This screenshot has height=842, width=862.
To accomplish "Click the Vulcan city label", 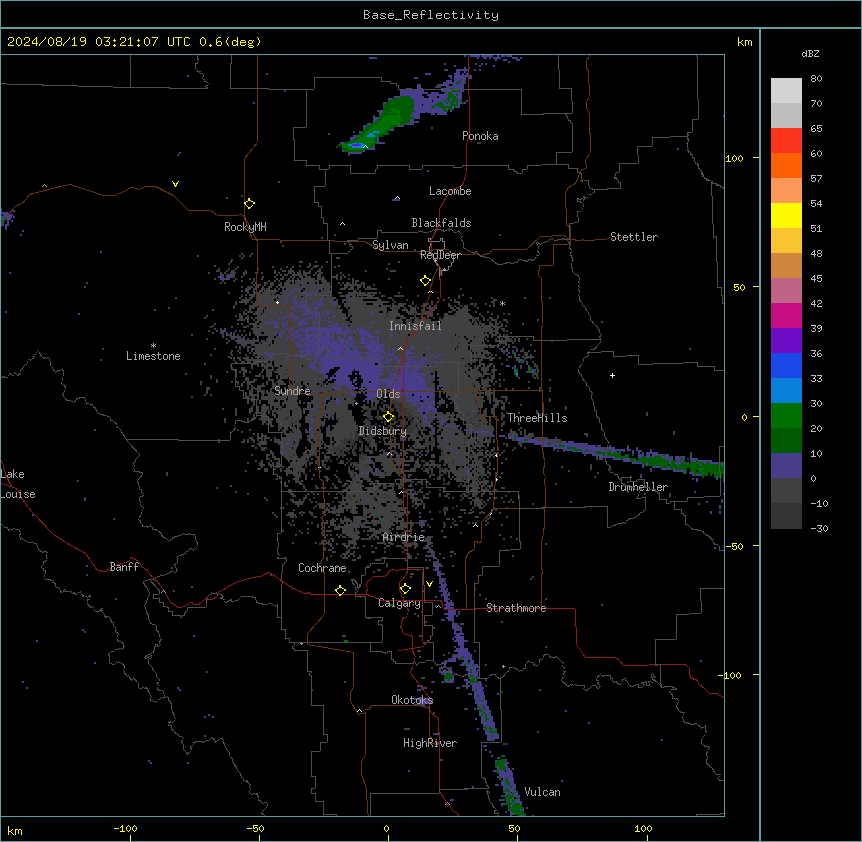I will tap(543, 792).
